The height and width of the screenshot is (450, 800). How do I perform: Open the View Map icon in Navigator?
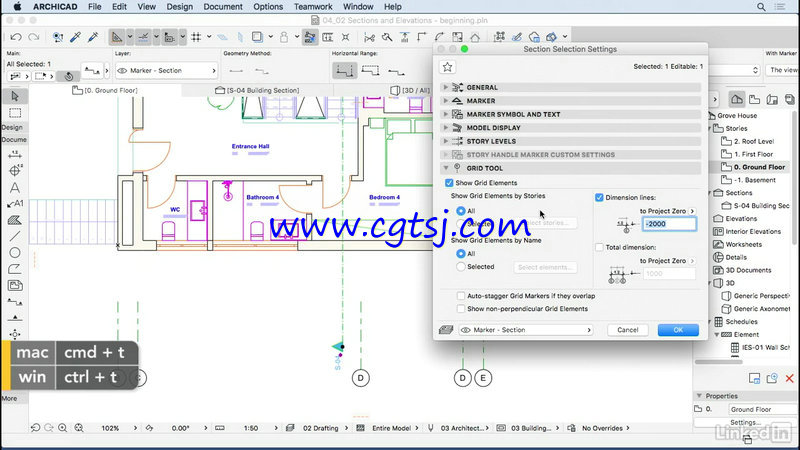[x=755, y=99]
